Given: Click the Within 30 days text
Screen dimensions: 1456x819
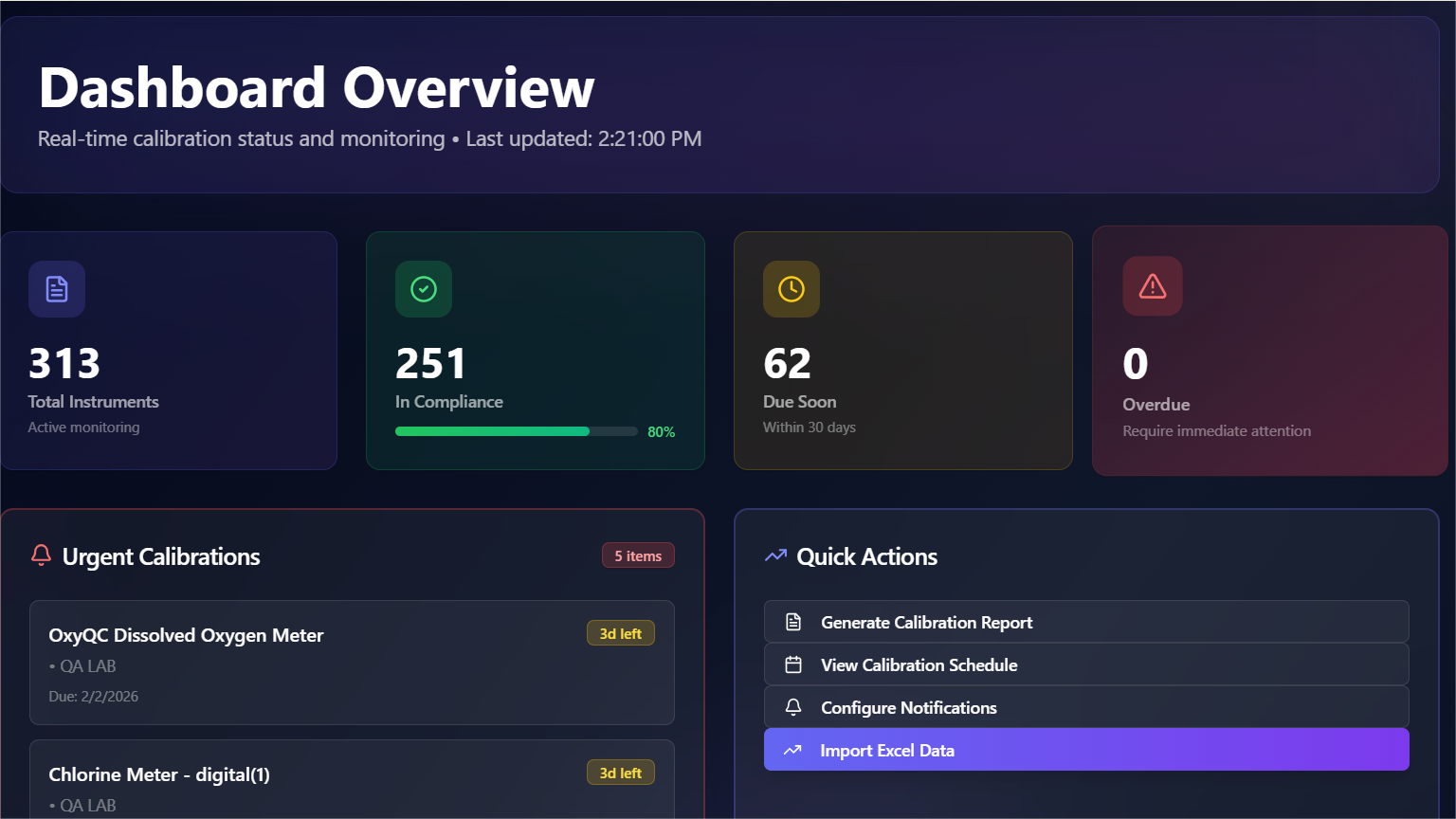Looking at the screenshot, I should [x=810, y=428].
